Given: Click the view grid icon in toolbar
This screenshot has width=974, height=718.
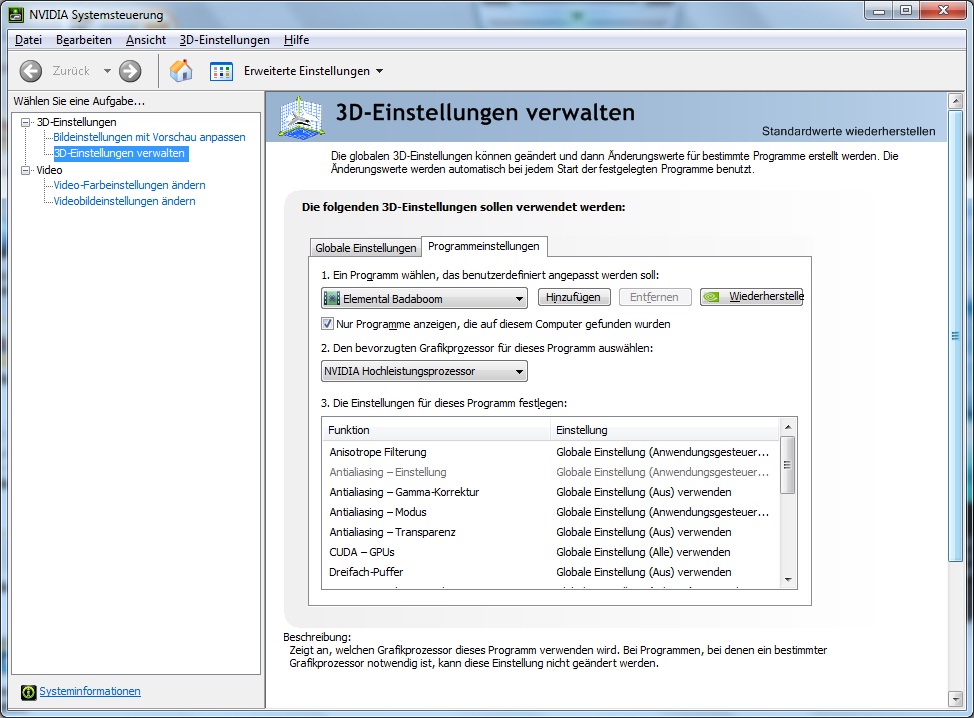Looking at the screenshot, I should coord(221,71).
